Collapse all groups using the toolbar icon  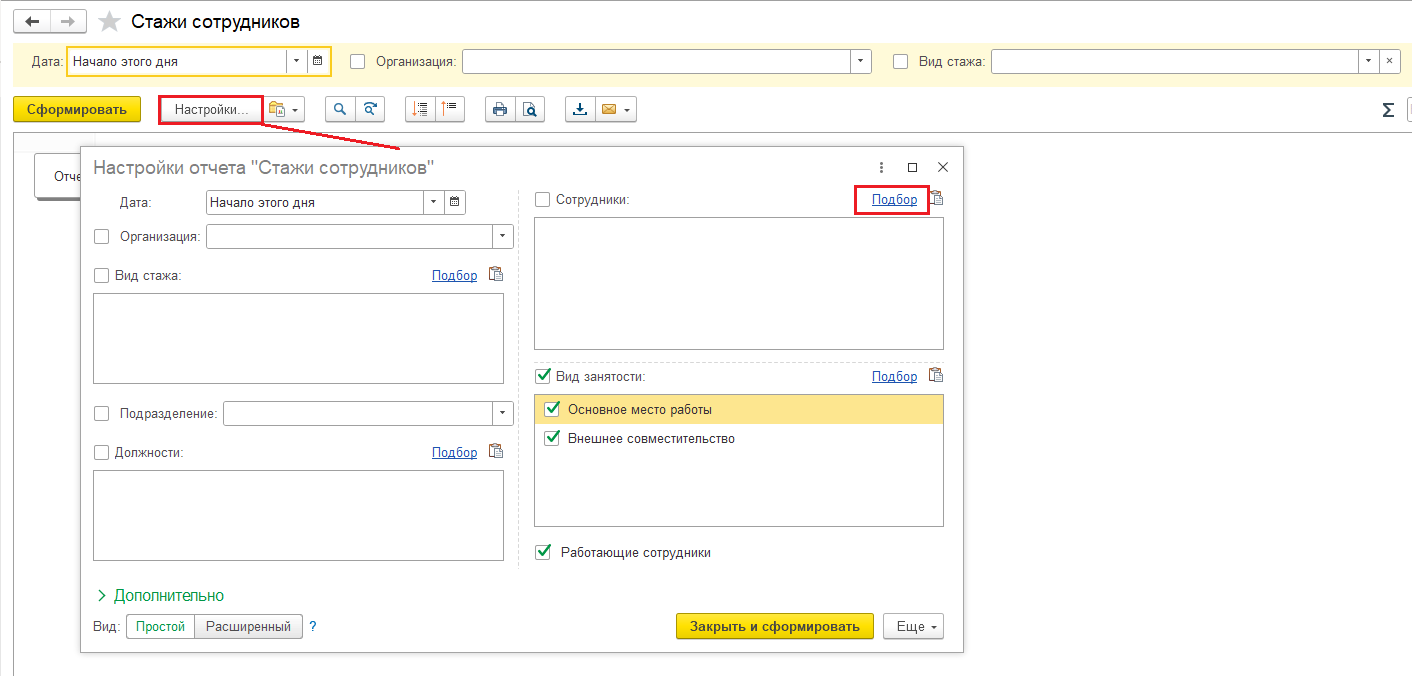pos(450,110)
